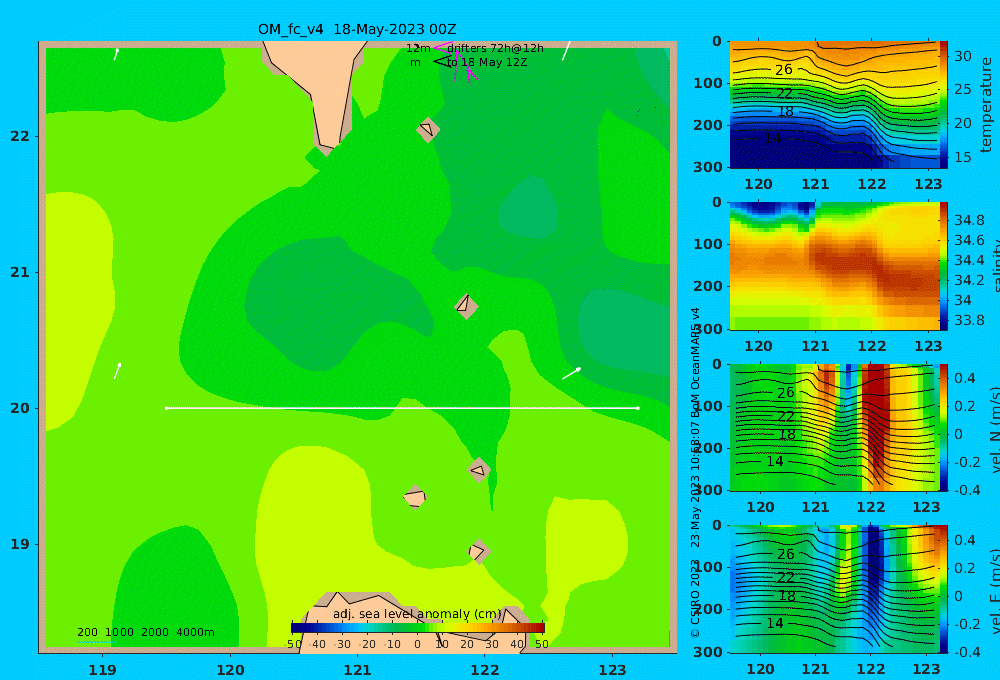The height and width of the screenshot is (680, 1000).
Task: Click the 'adj. sea level anomaly (cm)' label
Action: pos(417,614)
